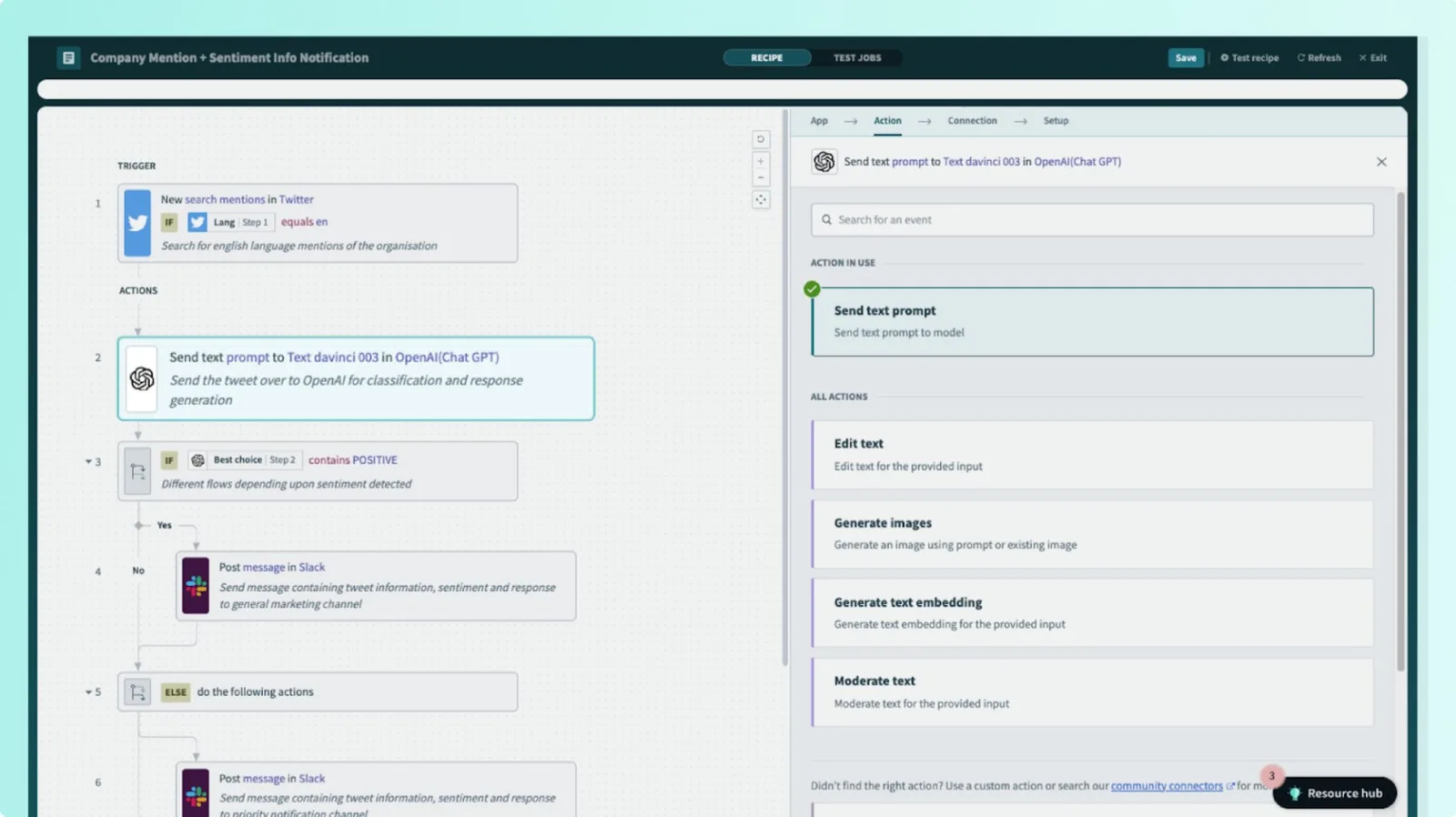The height and width of the screenshot is (817, 1456).
Task: Click the branch condition icon in step 3
Action: tap(137, 471)
